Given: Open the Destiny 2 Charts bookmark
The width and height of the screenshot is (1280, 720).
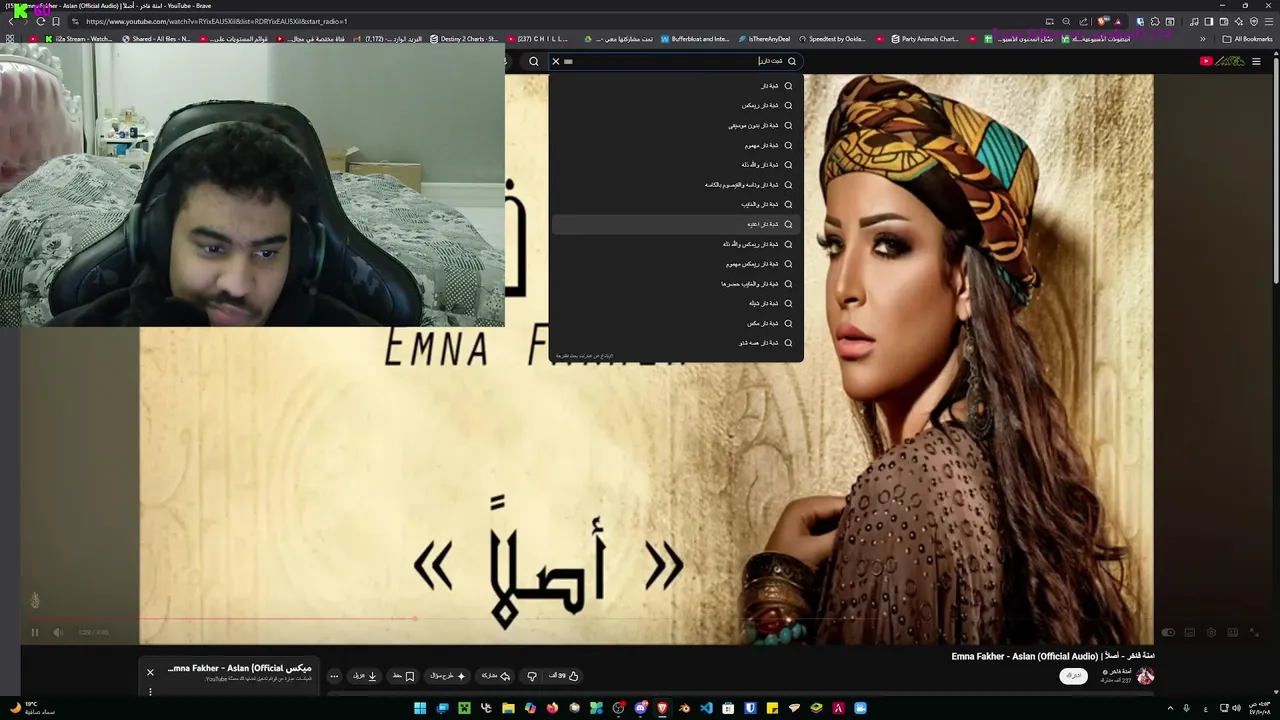Looking at the screenshot, I should 464,39.
